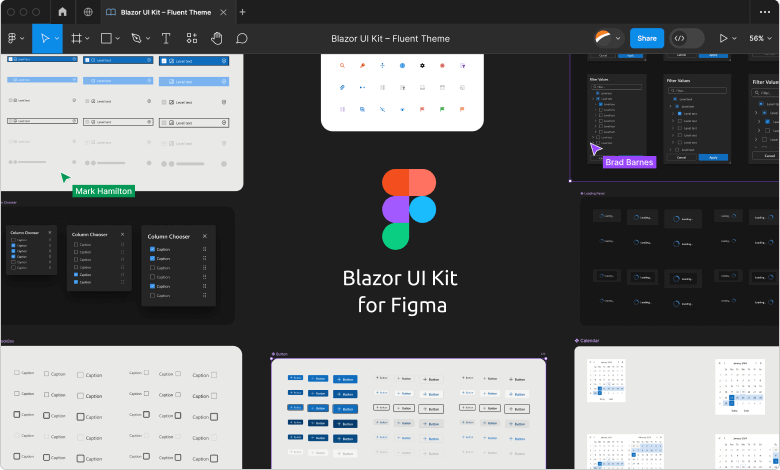Toggle bottom Caption checkbox in largest Column Chooser

coord(152,295)
